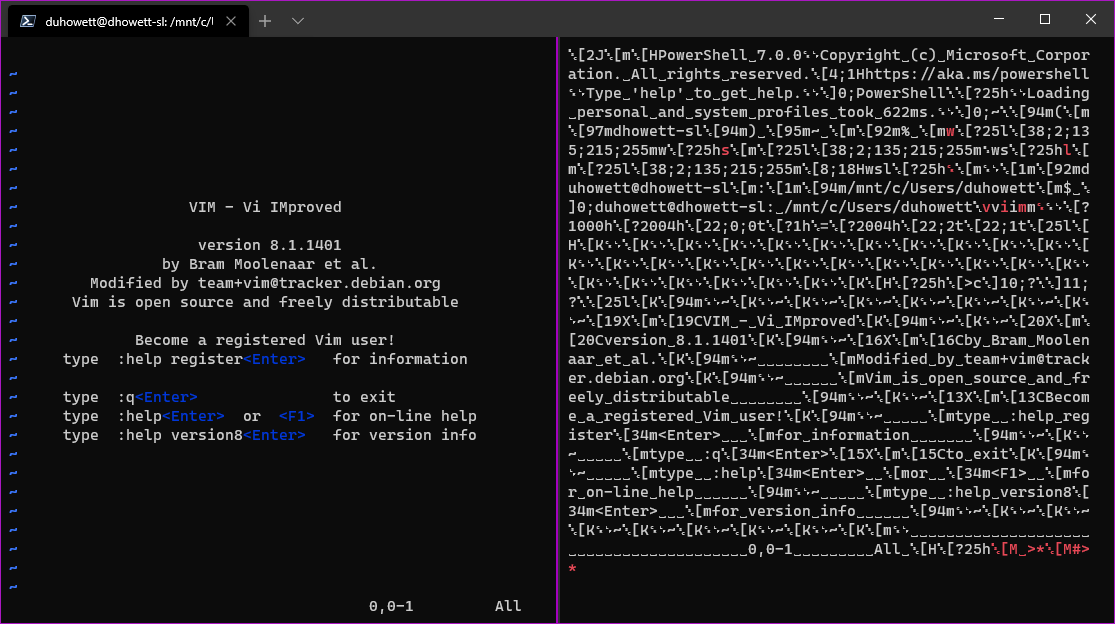Screen dimensions: 1115x624
Task: Click ':help register<Enter>' text
Action: [x=212, y=359]
